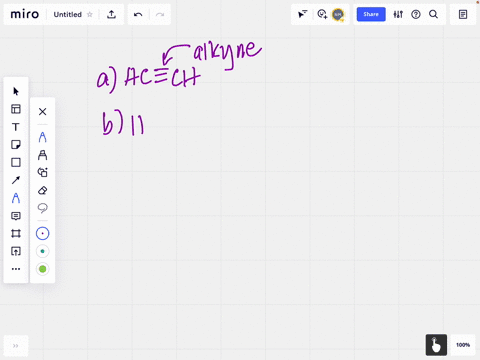480x360 pixels.
Task: Open the reactions and timer icon
Action: click(x=322, y=14)
